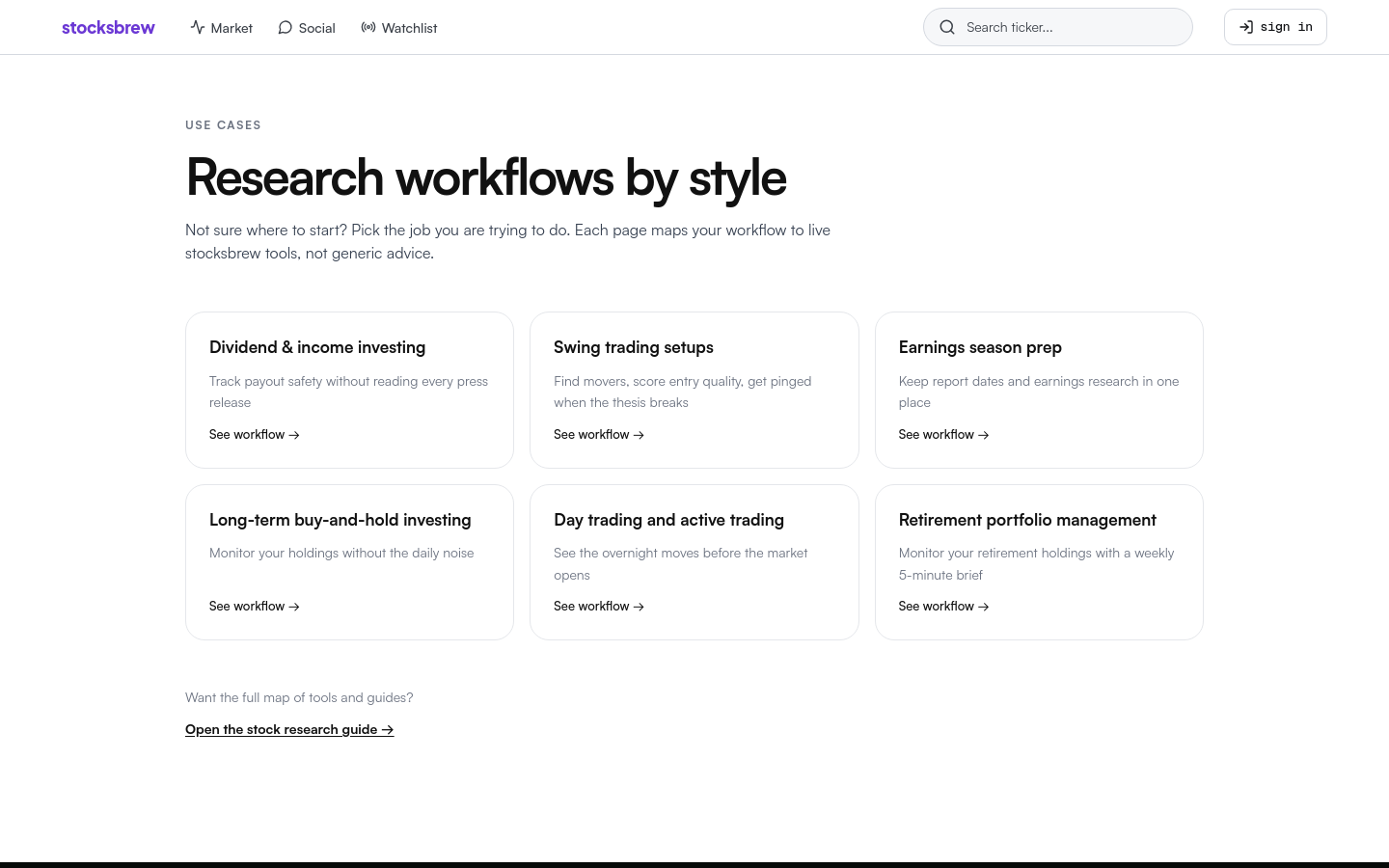Open Earnings season prep card title
Screen dimensions: 1389x868
tap(980, 347)
